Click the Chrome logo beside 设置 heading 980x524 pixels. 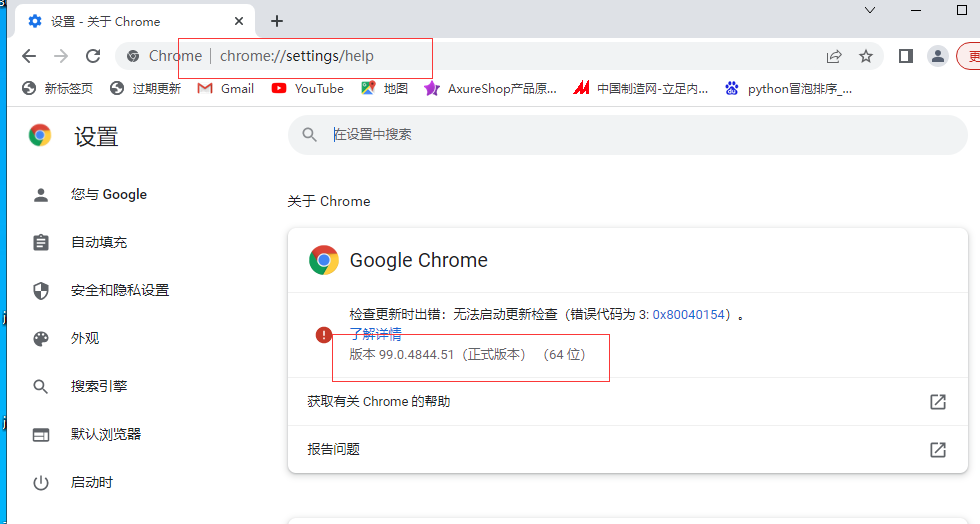[x=40, y=135]
